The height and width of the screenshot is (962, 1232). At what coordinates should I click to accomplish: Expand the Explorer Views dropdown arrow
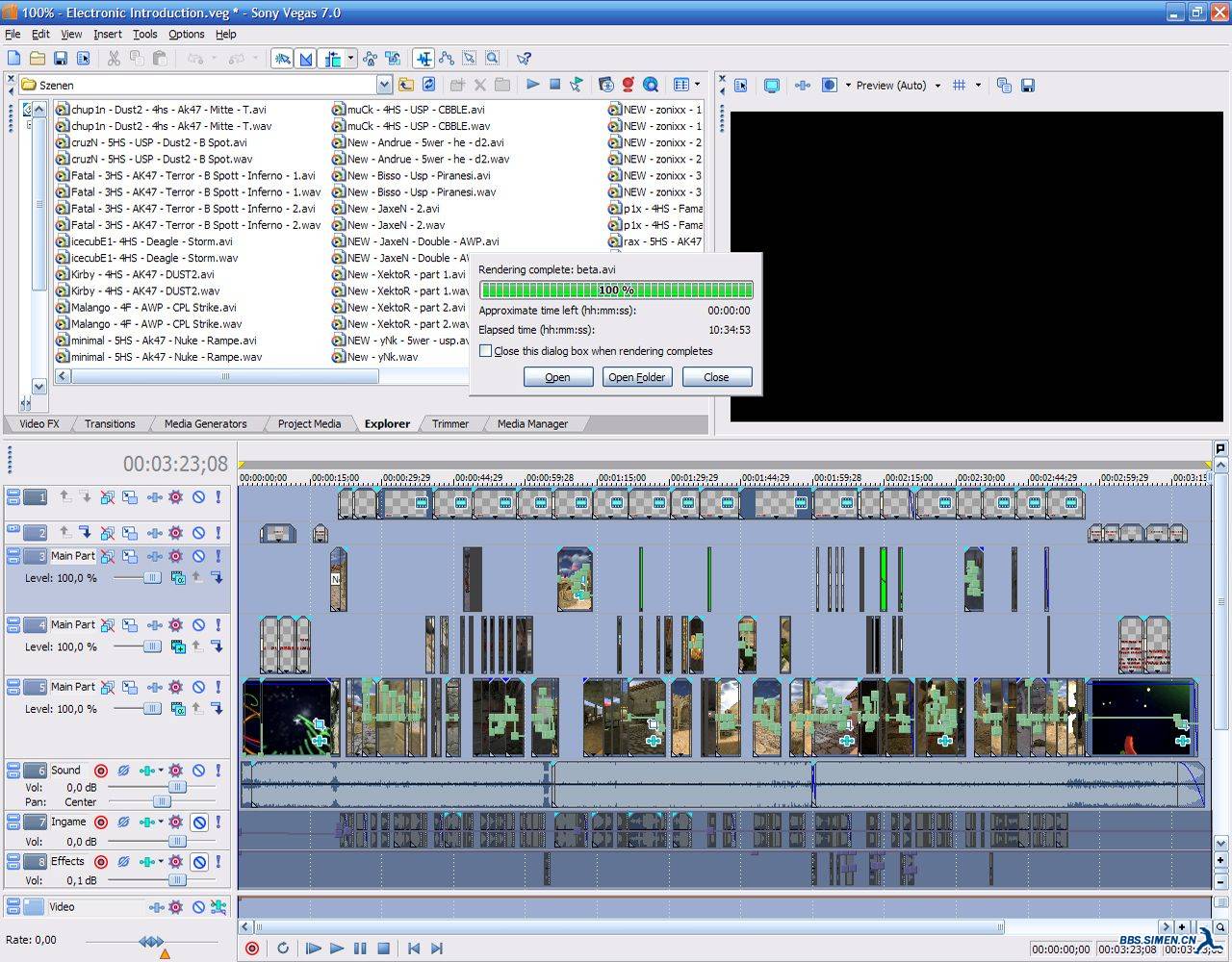(x=697, y=85)
